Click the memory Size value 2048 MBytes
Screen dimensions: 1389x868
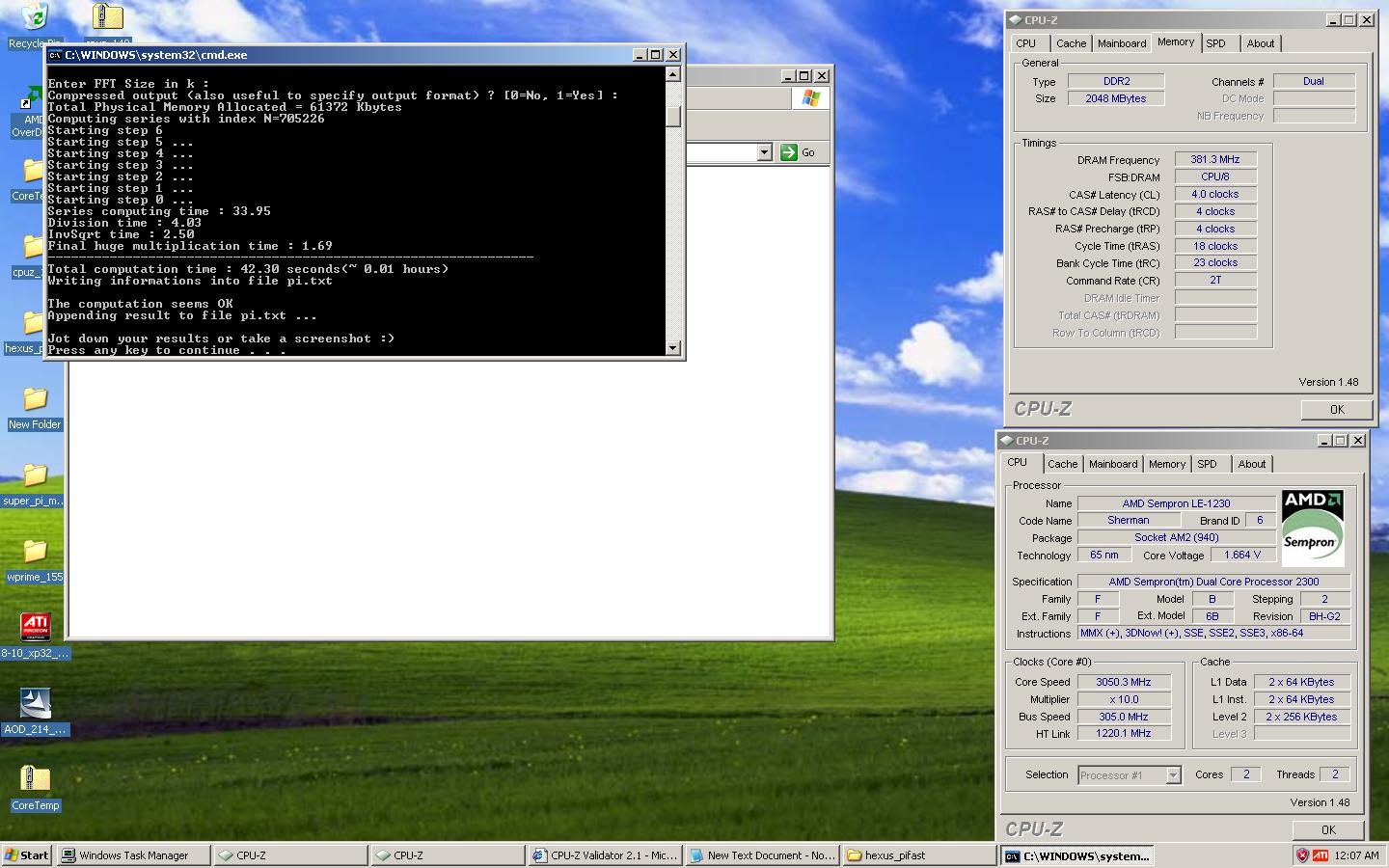pos(1116,99)
